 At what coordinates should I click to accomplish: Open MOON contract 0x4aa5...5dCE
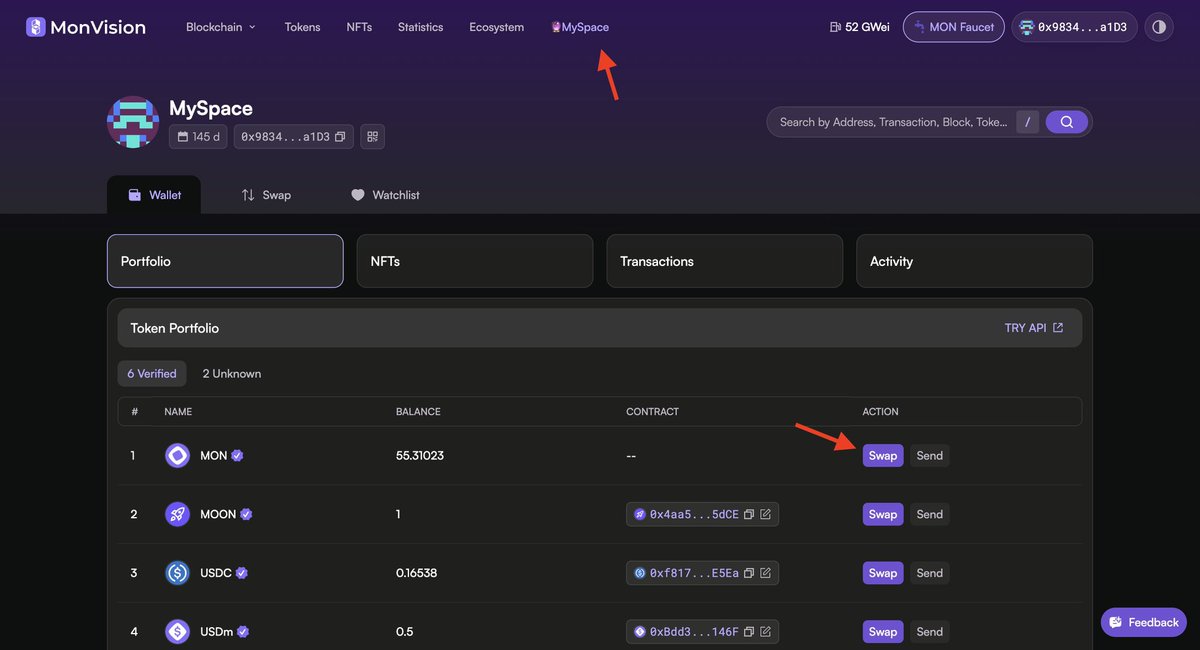pyautogui.click(x=694, y=514)
